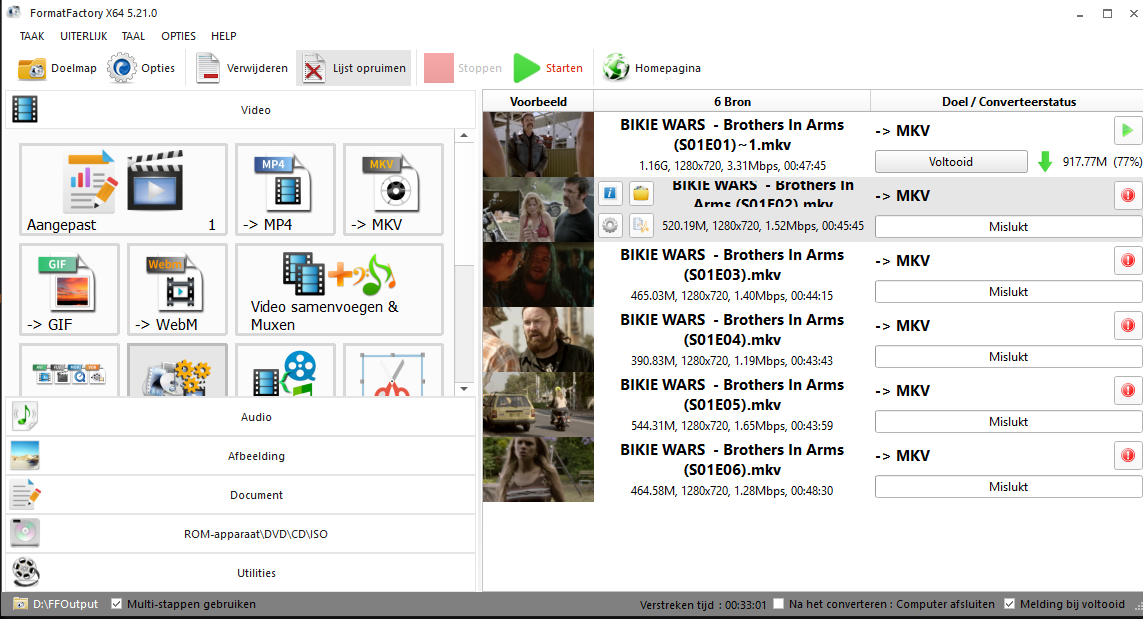Click thumbnail of episode S01E04
The height and width of the screenshot is (619, 1143).
click(x=538, y=339)
